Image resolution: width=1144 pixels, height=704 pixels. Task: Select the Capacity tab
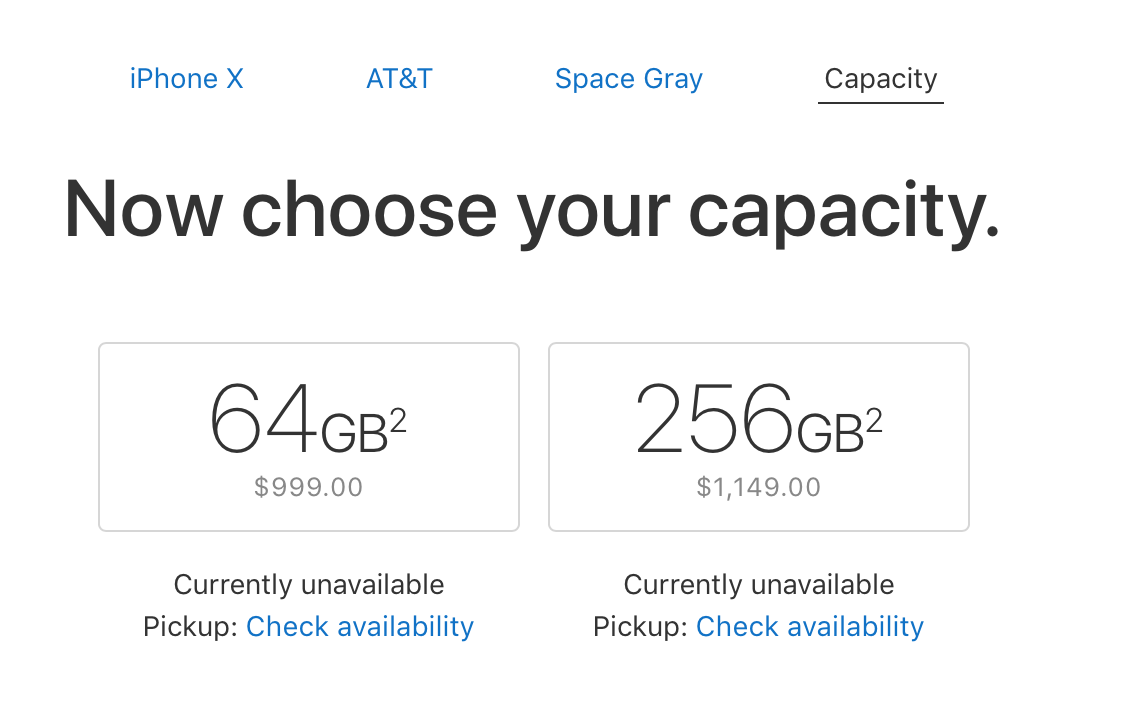pos(881,79)
